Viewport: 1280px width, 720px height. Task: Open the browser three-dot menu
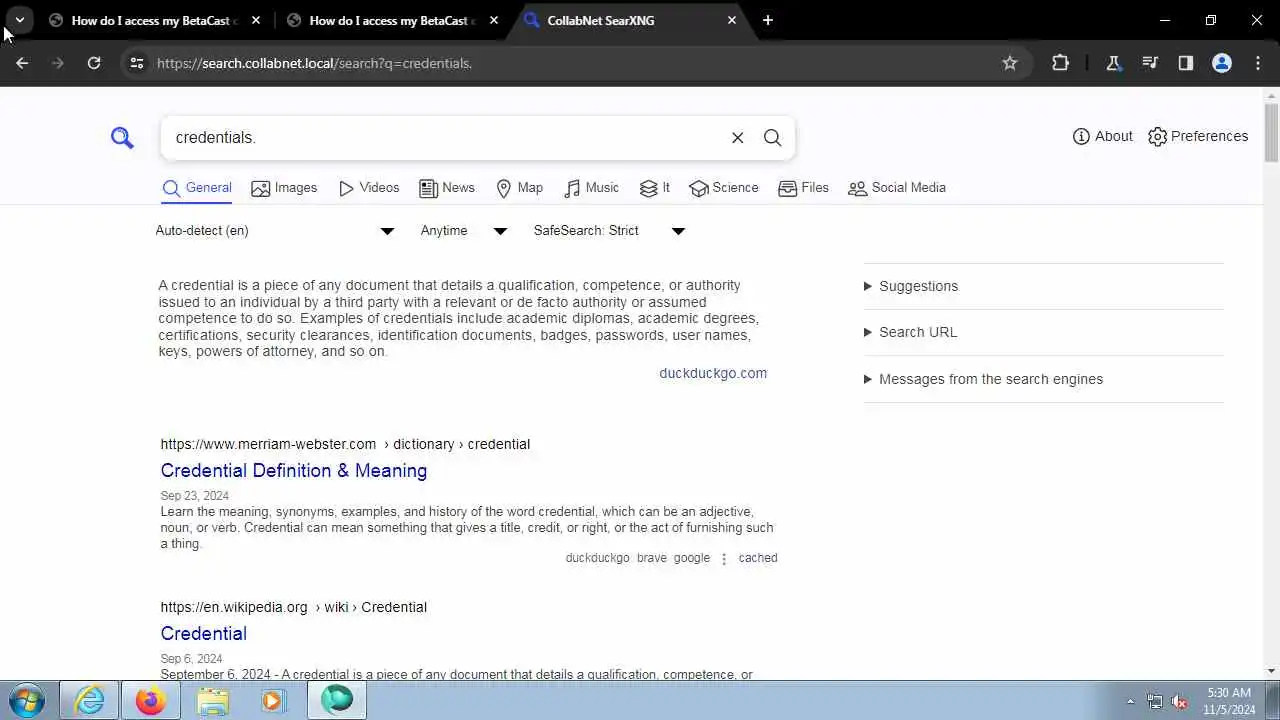(x=1258, y=63)
